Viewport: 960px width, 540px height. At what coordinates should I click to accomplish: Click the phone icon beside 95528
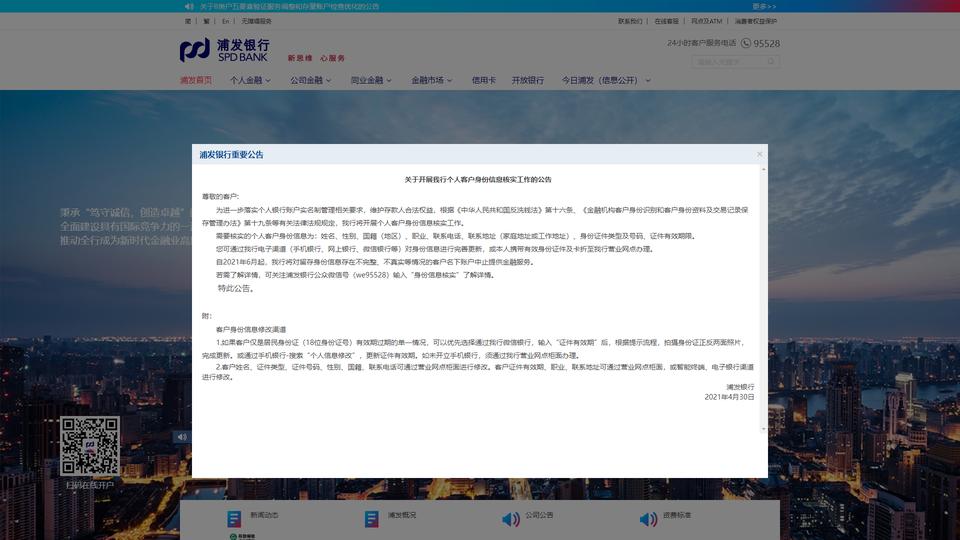click(x=746, y=43)
